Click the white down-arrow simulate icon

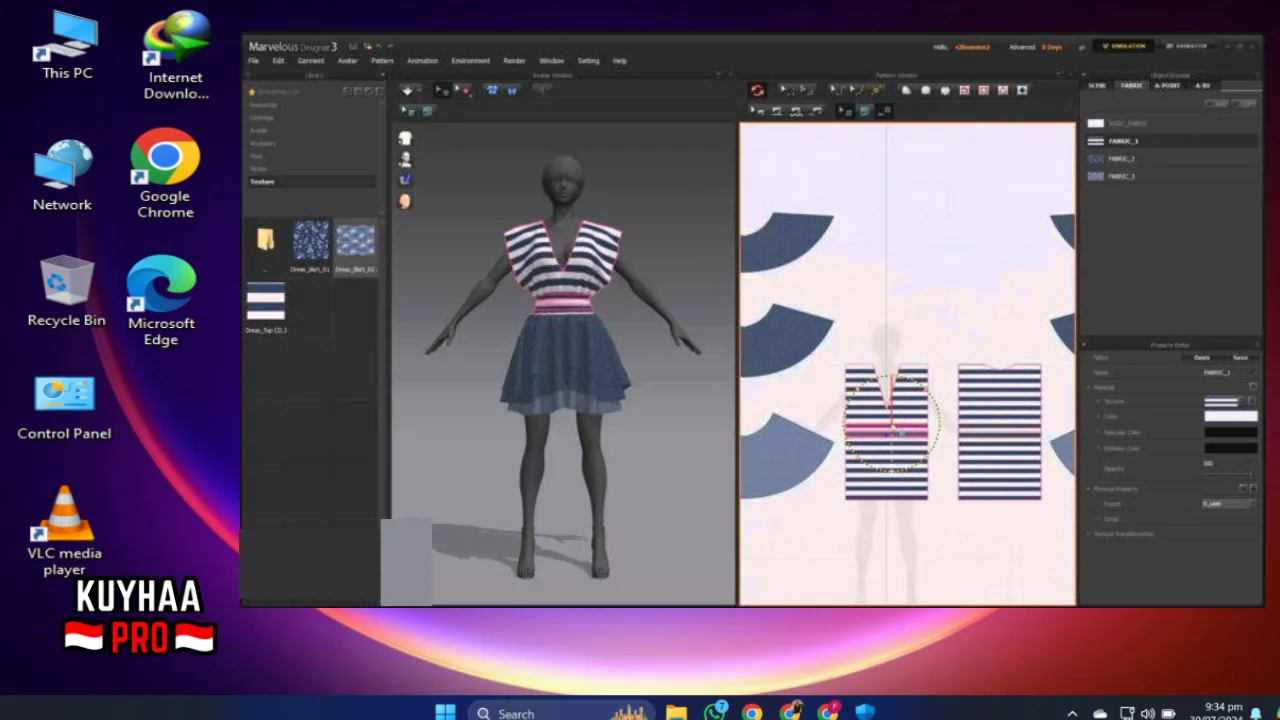click(409, 90)
